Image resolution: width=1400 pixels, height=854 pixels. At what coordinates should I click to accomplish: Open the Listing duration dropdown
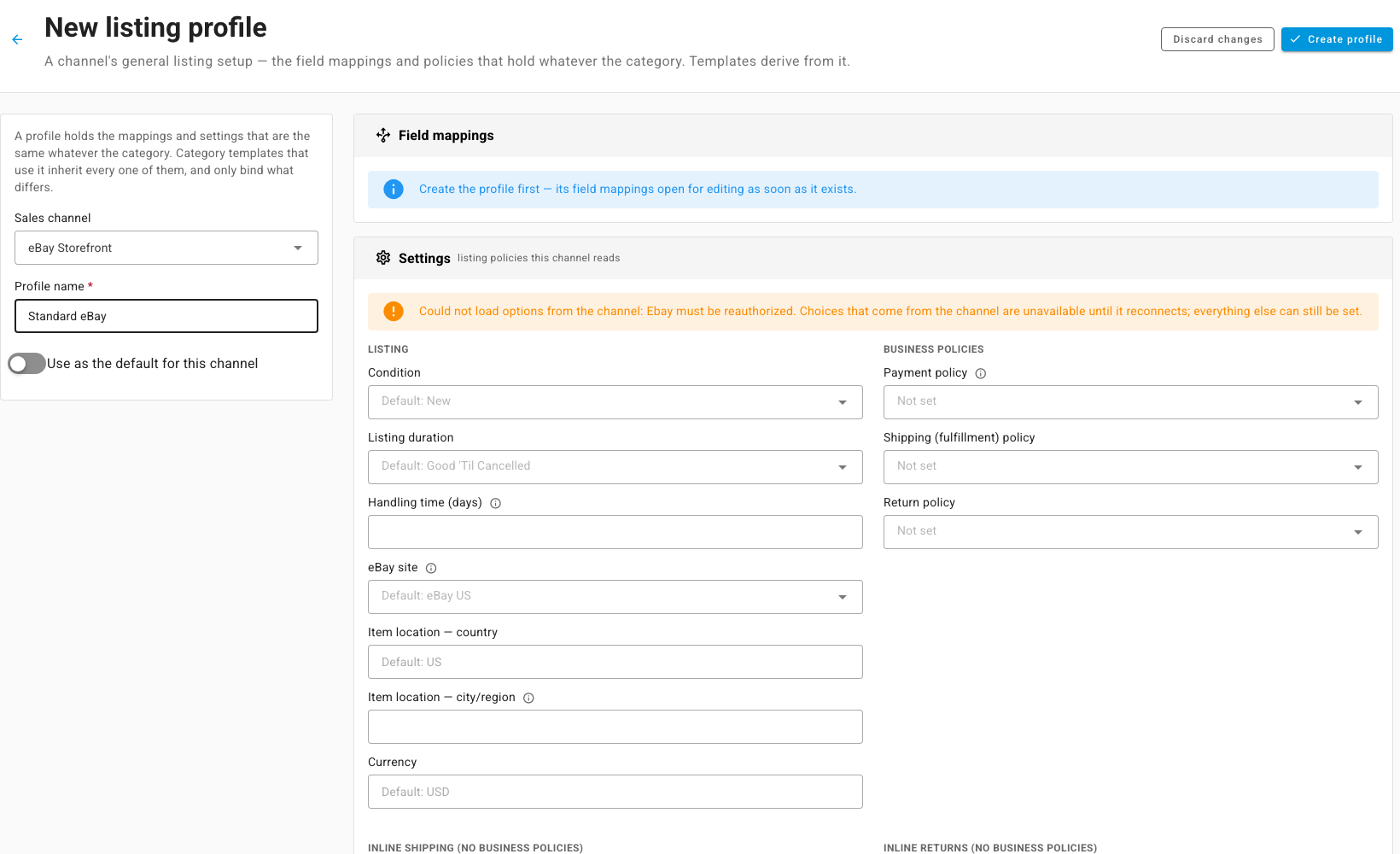[615, 467]
